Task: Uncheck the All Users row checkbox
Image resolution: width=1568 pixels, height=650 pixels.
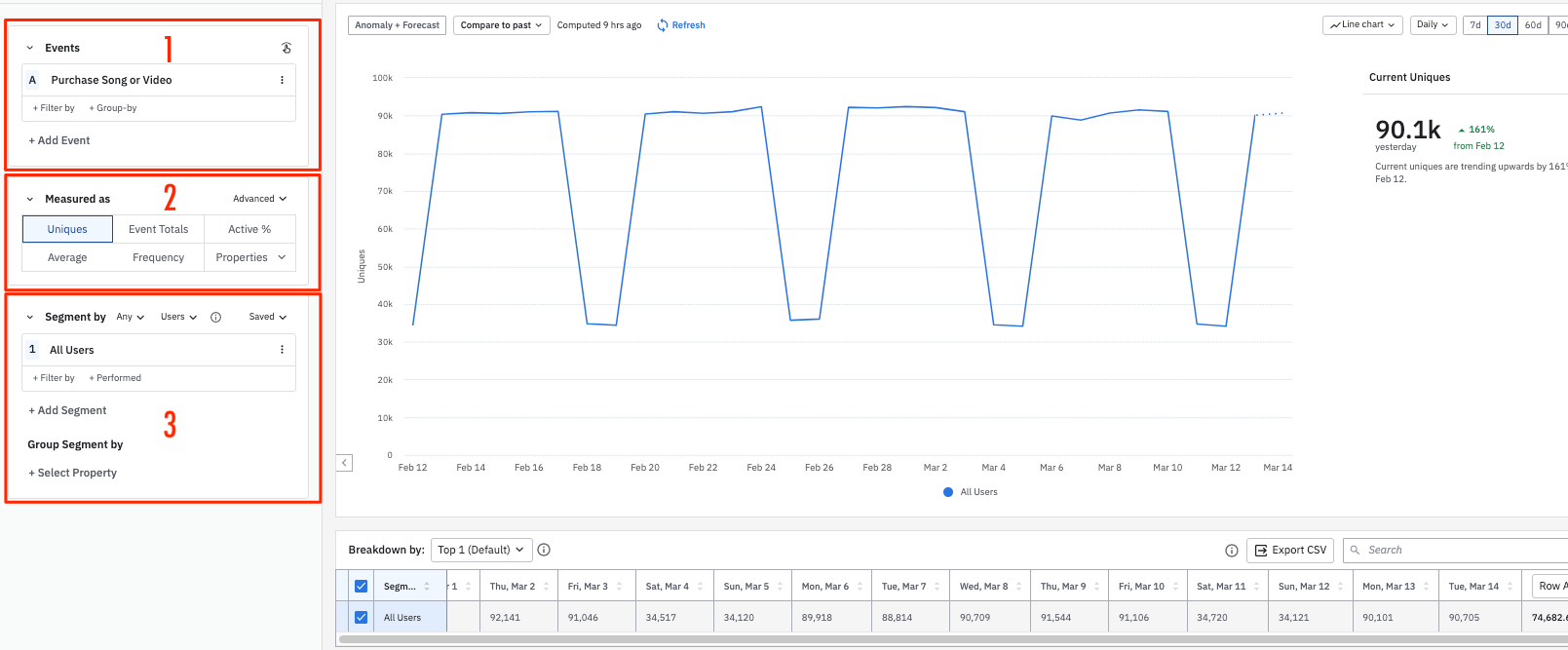Action: pos(362,618)
